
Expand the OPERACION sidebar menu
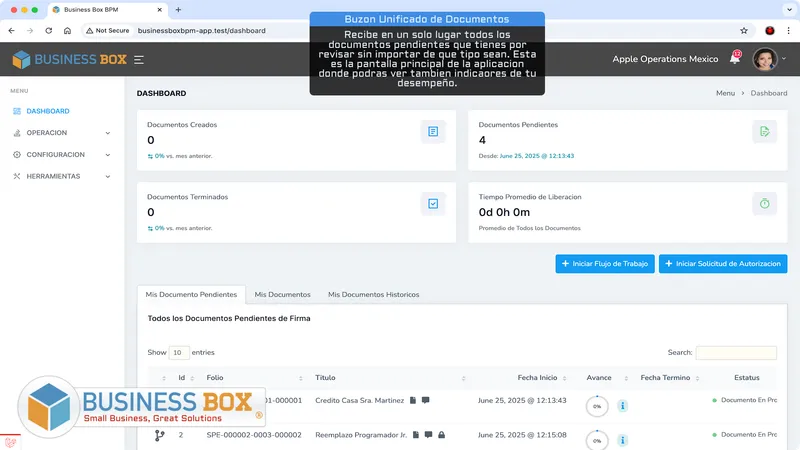(61, 133)
